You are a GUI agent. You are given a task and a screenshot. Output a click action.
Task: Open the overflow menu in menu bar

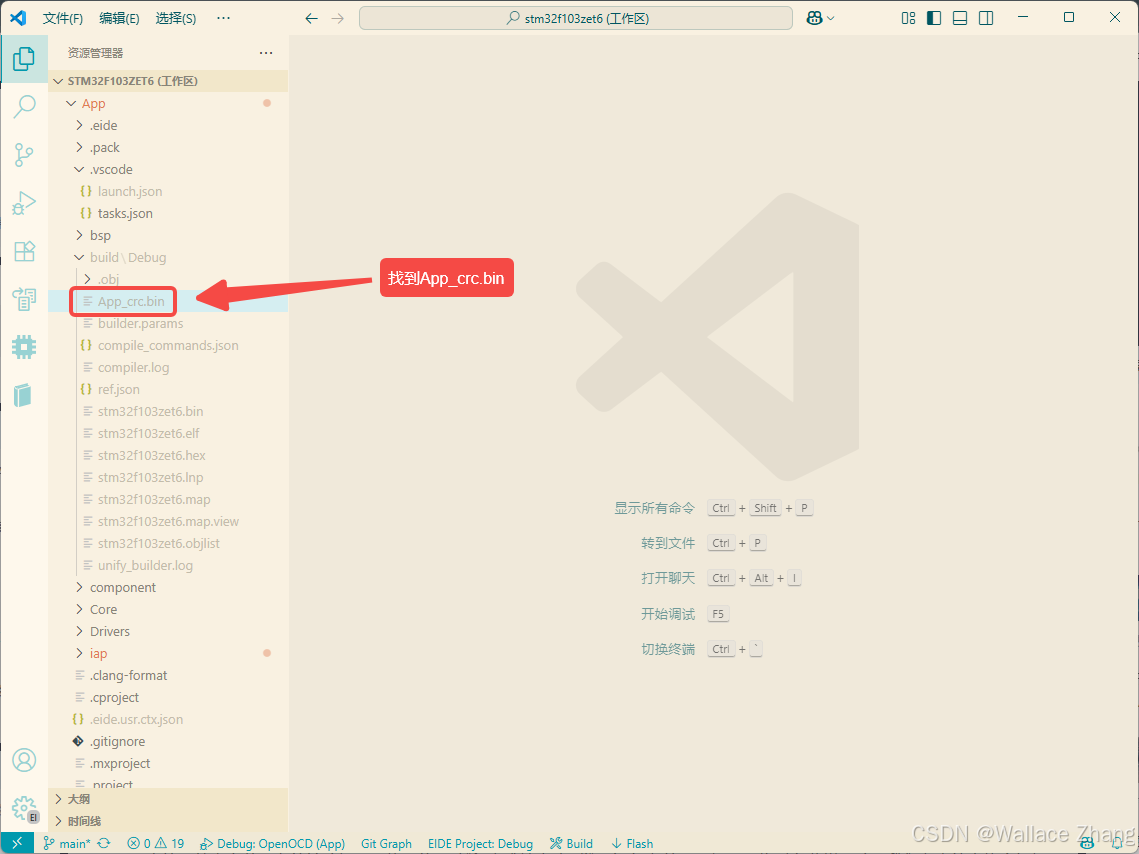224,18
